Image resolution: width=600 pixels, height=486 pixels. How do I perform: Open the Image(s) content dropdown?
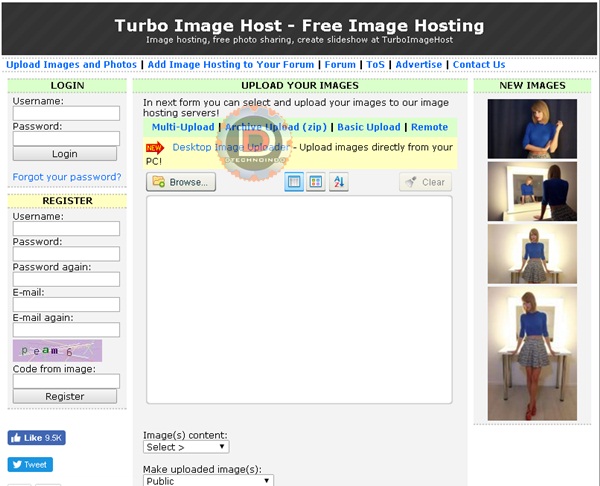[x=186, y=447]
